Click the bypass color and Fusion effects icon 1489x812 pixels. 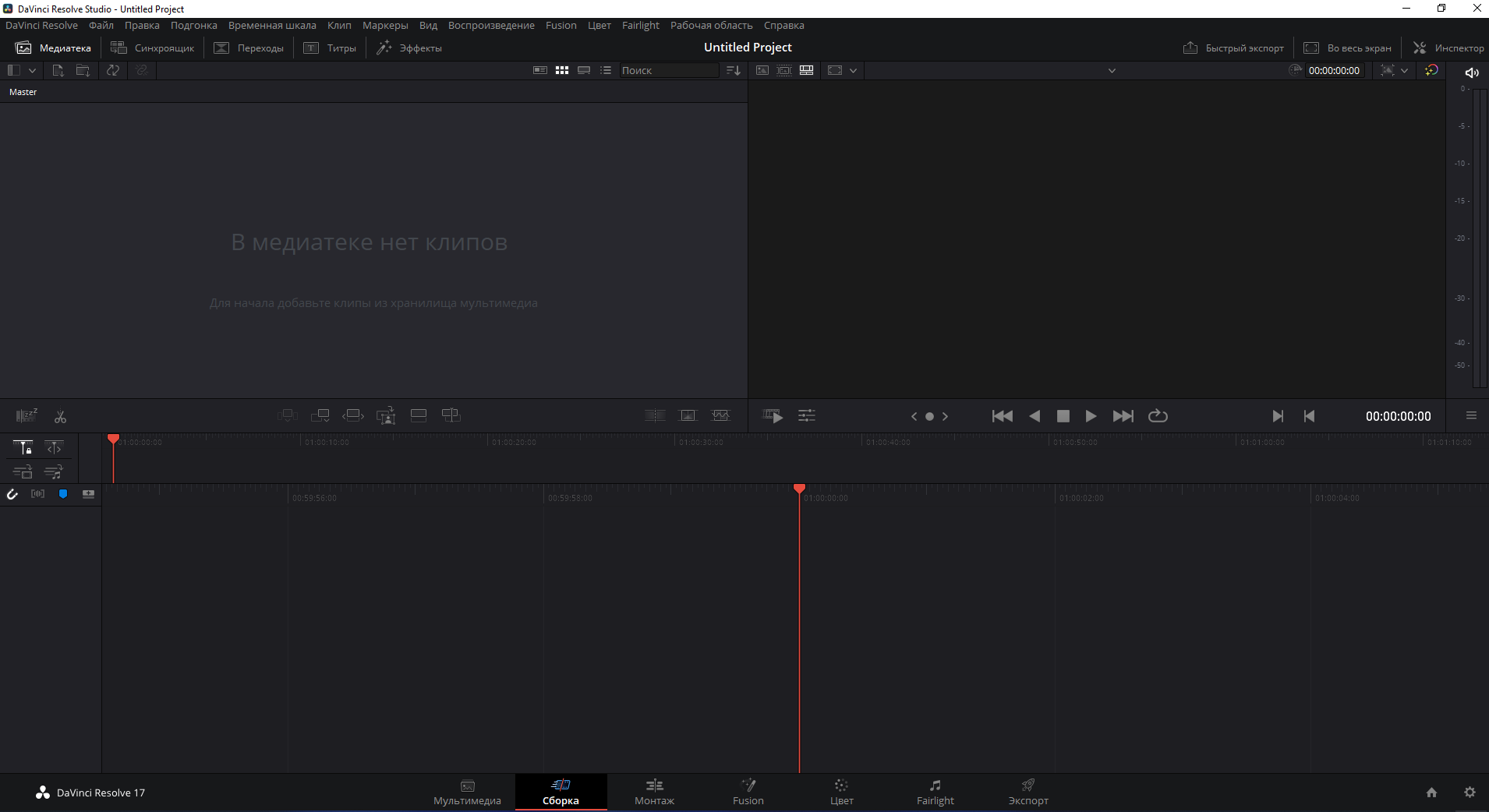(1431, 70)
